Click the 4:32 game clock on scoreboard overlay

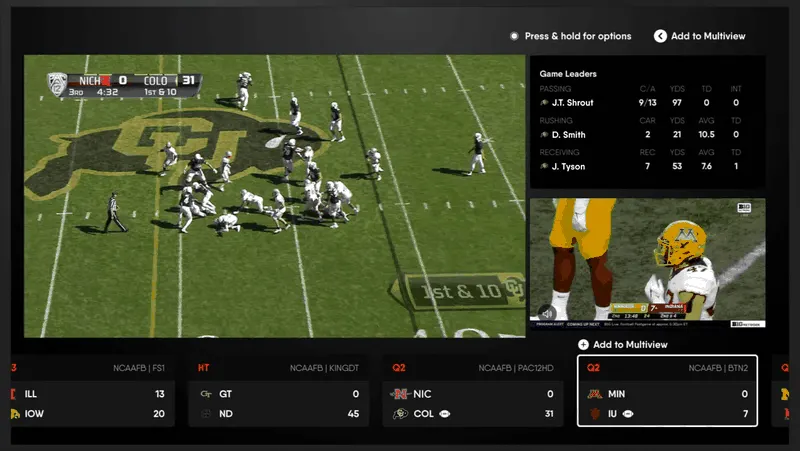[107, 92]
